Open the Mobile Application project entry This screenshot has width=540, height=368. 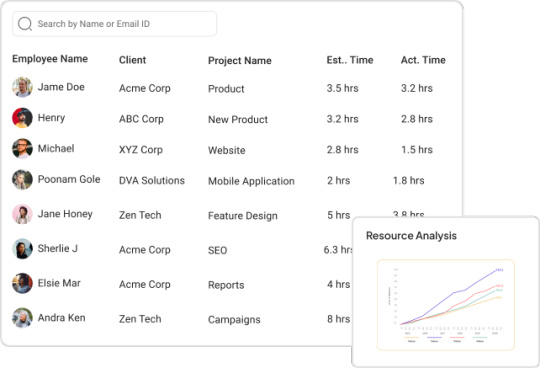(x=251, y=181)
